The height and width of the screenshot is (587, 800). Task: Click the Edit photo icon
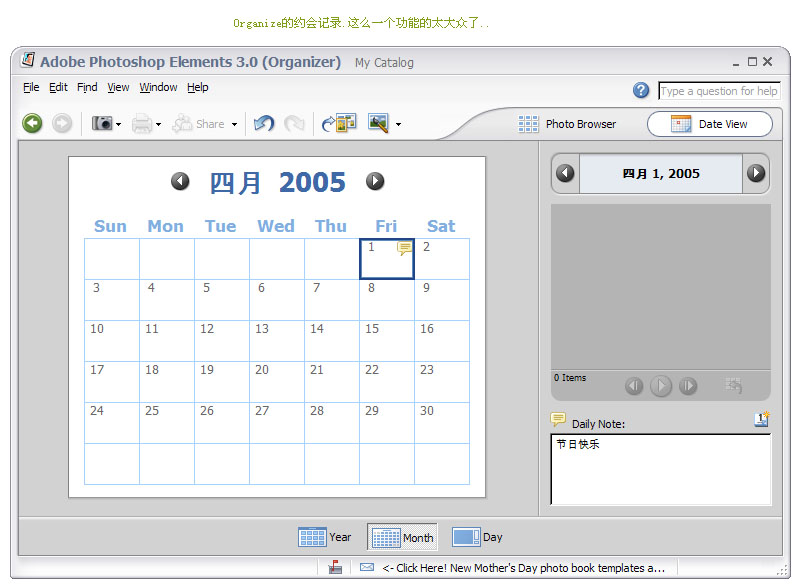point(379,123)
